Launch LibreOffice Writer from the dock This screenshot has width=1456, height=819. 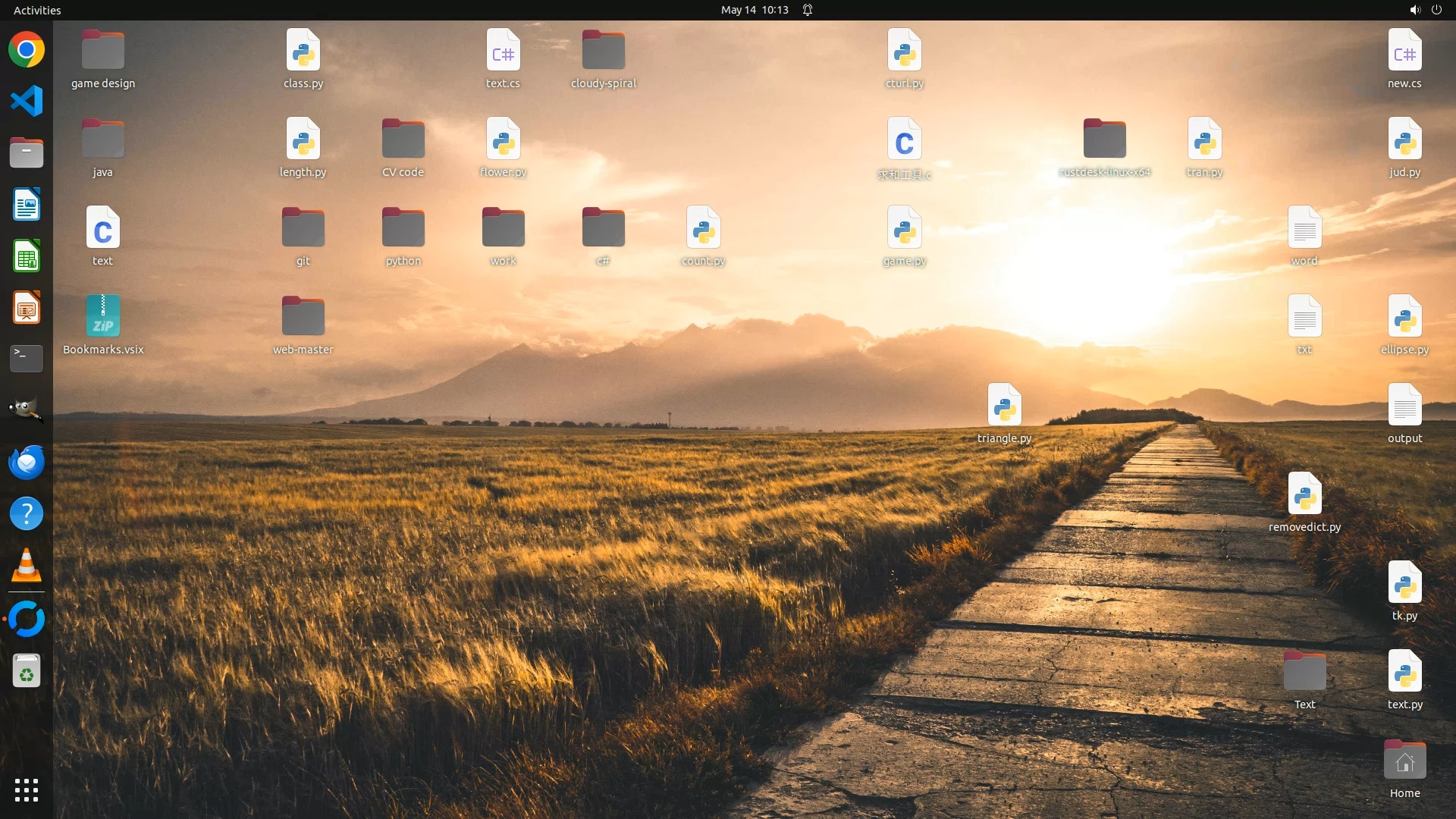27,205
